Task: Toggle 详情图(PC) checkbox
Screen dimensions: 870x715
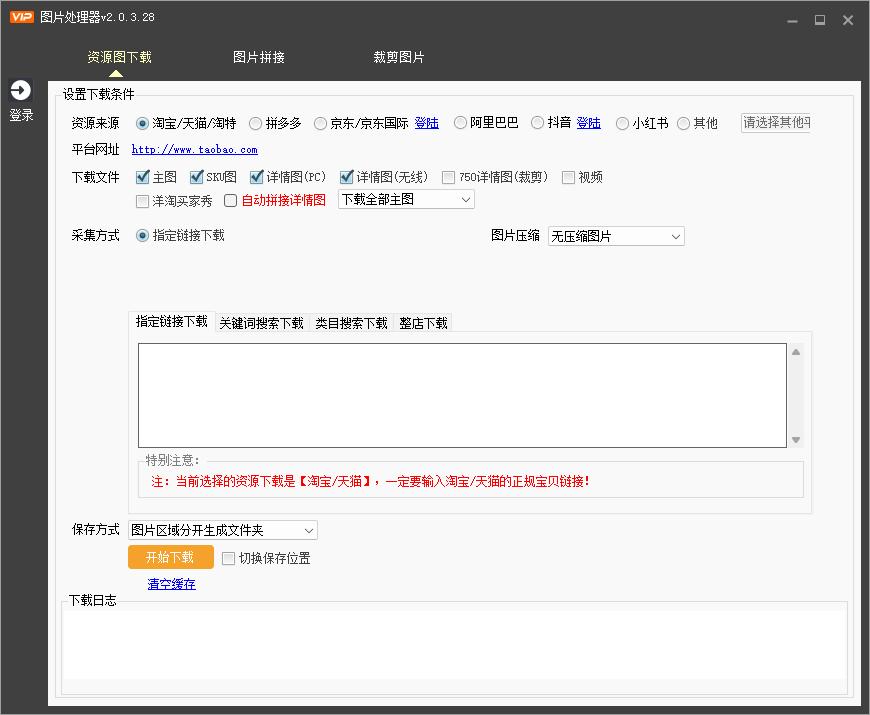Action: [x=256, y=177]
